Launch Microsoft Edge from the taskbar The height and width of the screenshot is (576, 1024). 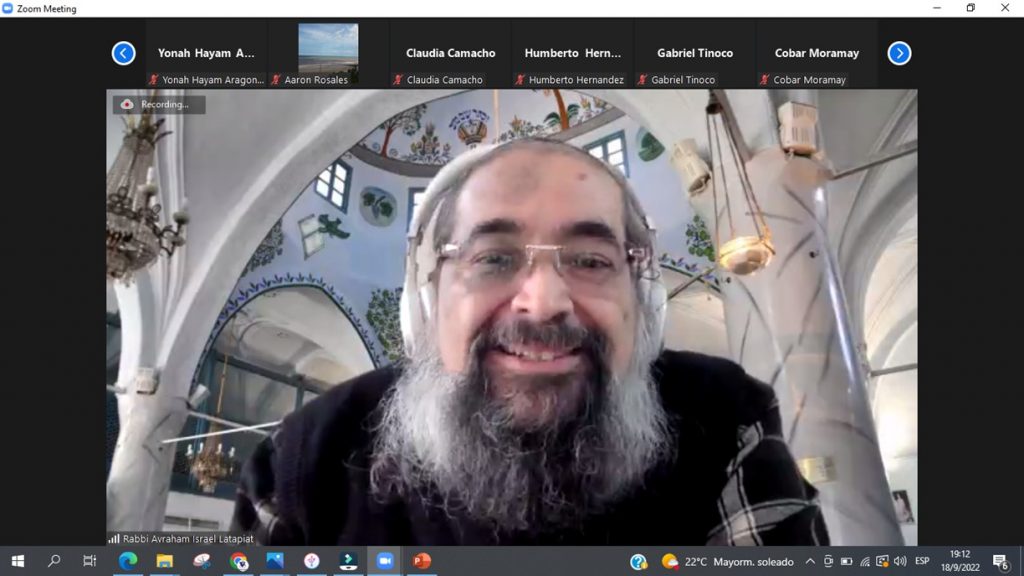coord(127,561)
